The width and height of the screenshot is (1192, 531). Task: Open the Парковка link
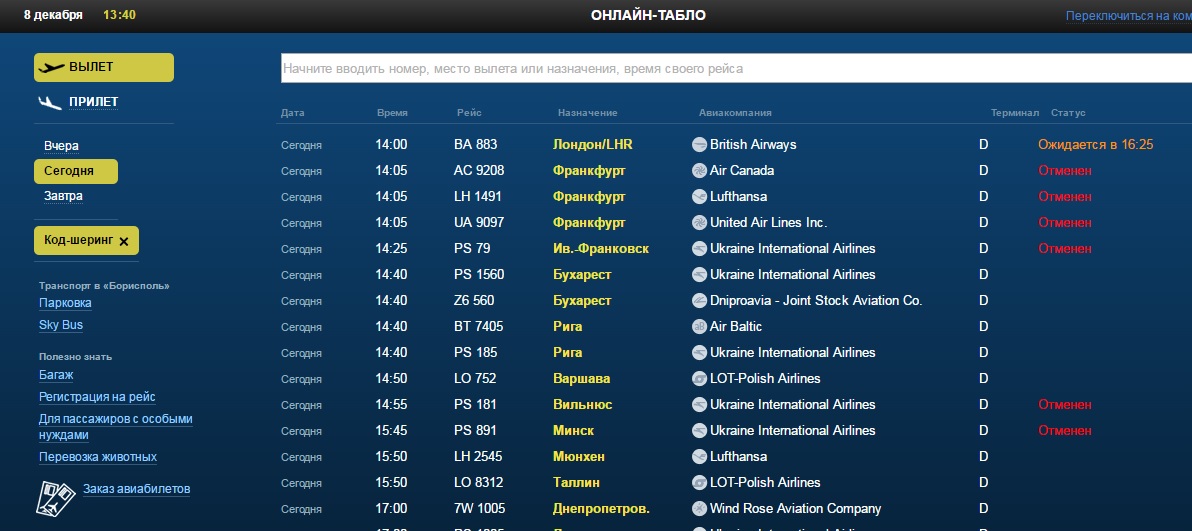click(x=65, y=303)
